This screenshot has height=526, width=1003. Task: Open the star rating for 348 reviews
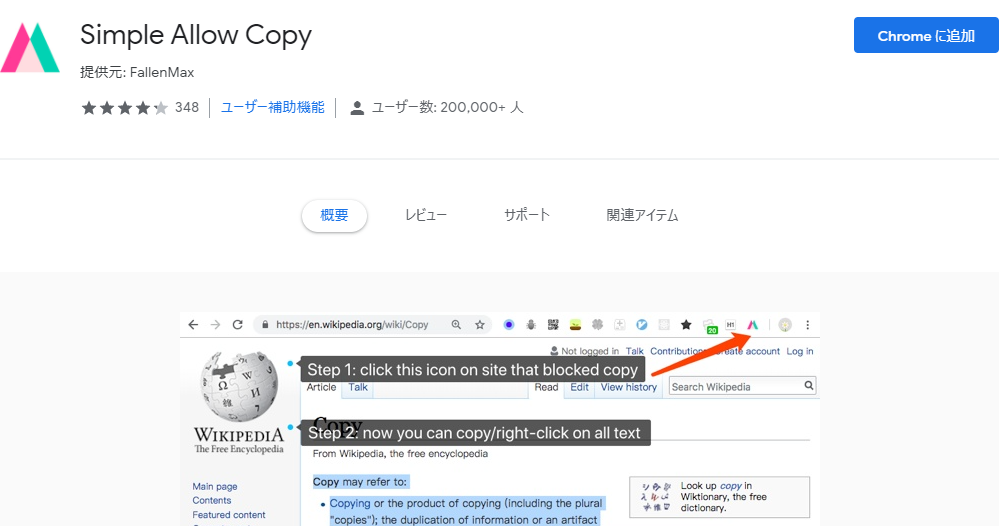(125, 108)
